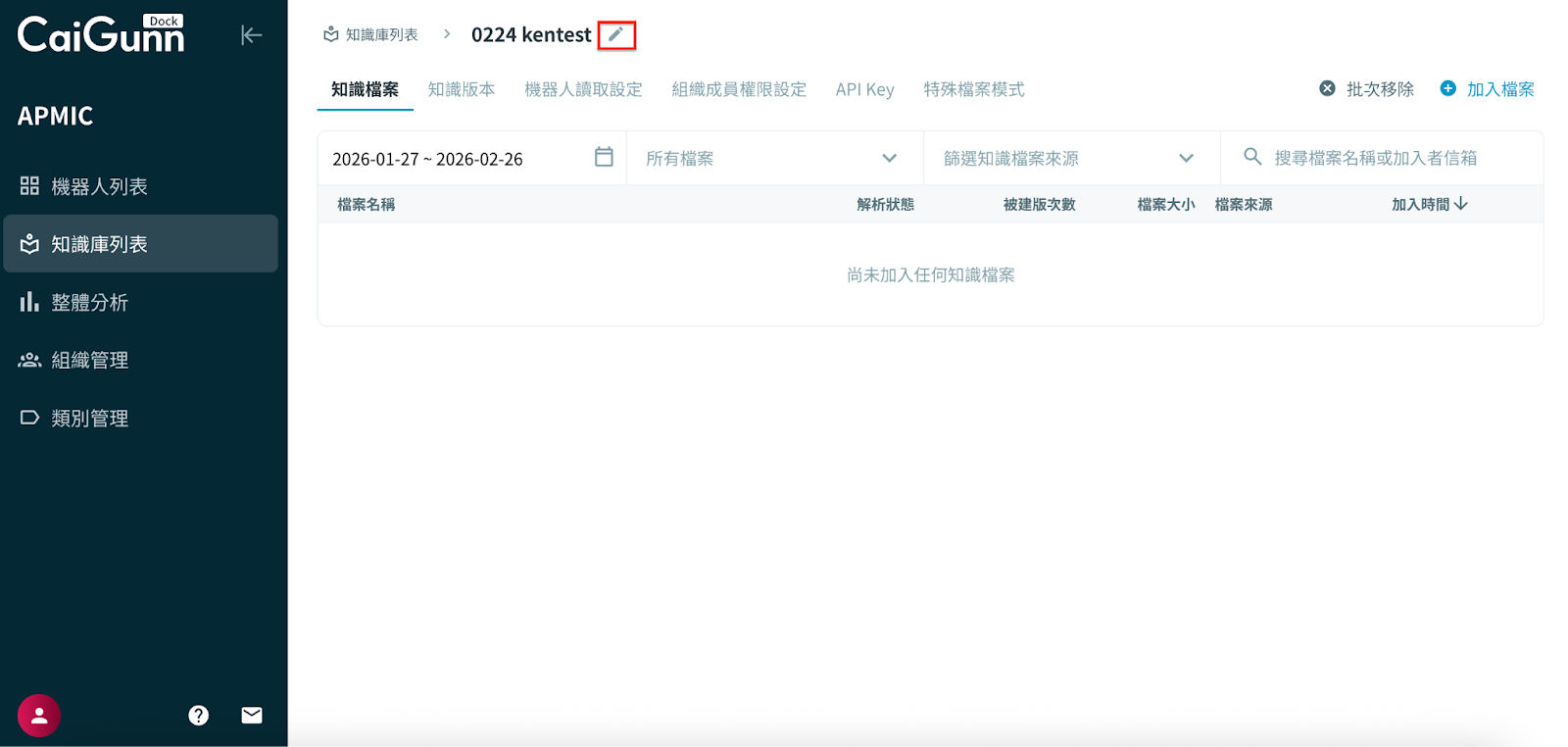1568x747 pixels.
Task: Click the 批次移除 button
Action: [1367, 89]
